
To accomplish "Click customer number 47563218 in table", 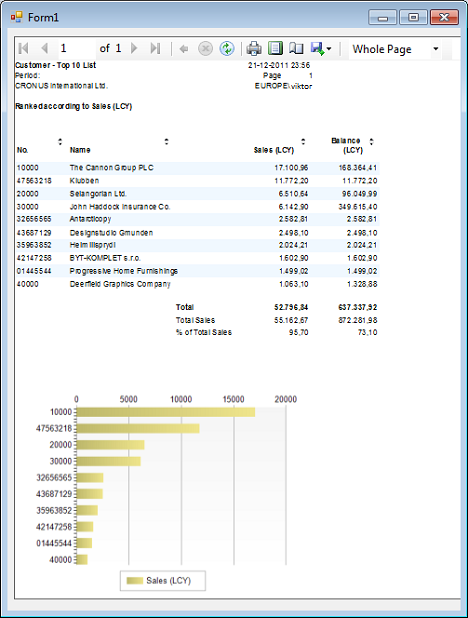I will click(34, 181).
